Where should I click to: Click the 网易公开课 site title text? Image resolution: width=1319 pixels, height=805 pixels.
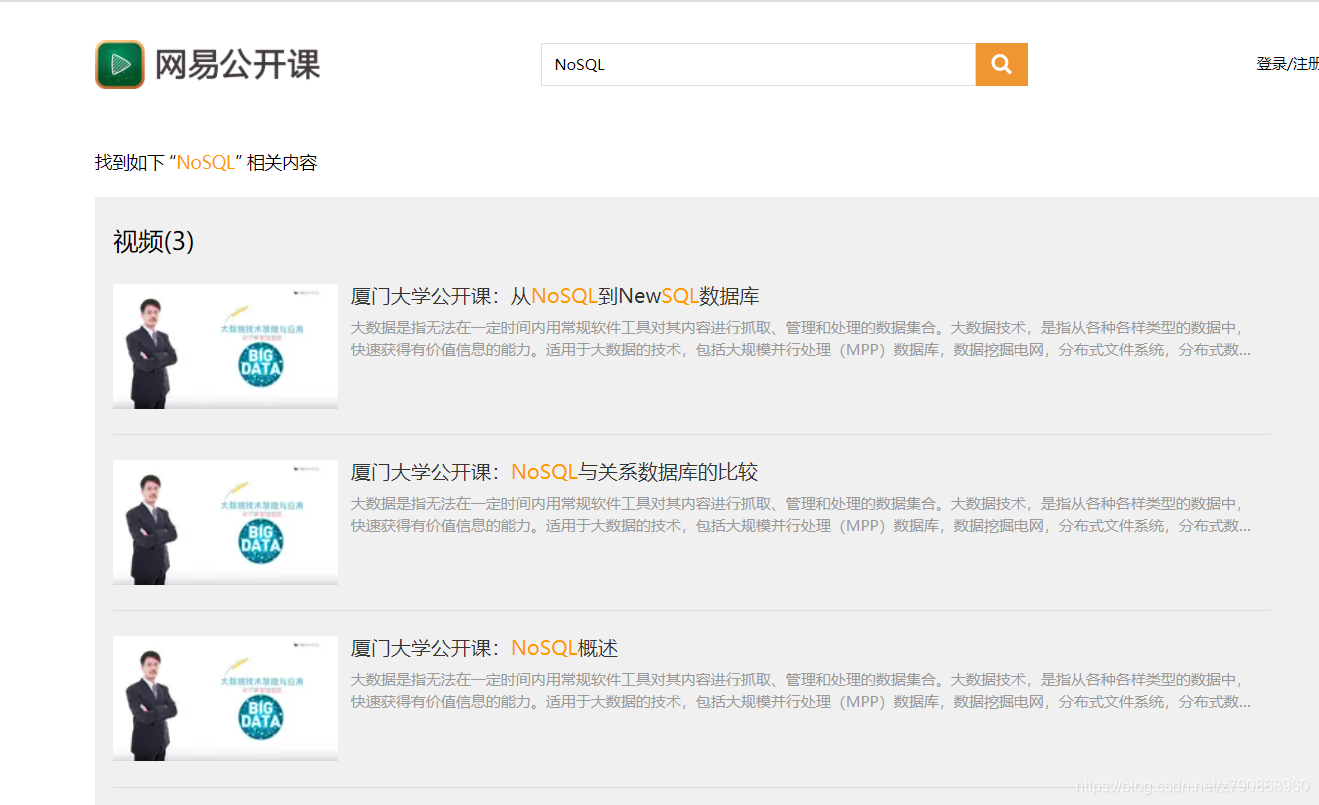pyautogui.click(x=237, y=64)
